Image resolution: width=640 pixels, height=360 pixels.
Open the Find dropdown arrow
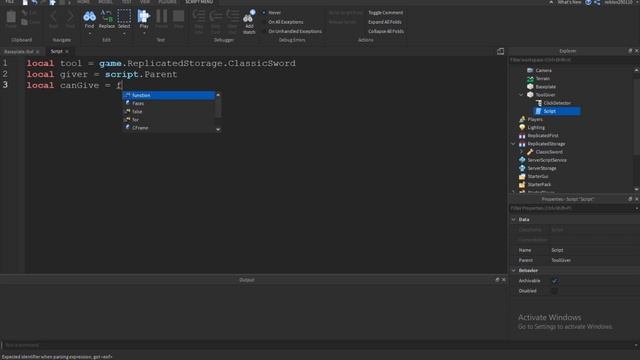(x=89, y=33)
